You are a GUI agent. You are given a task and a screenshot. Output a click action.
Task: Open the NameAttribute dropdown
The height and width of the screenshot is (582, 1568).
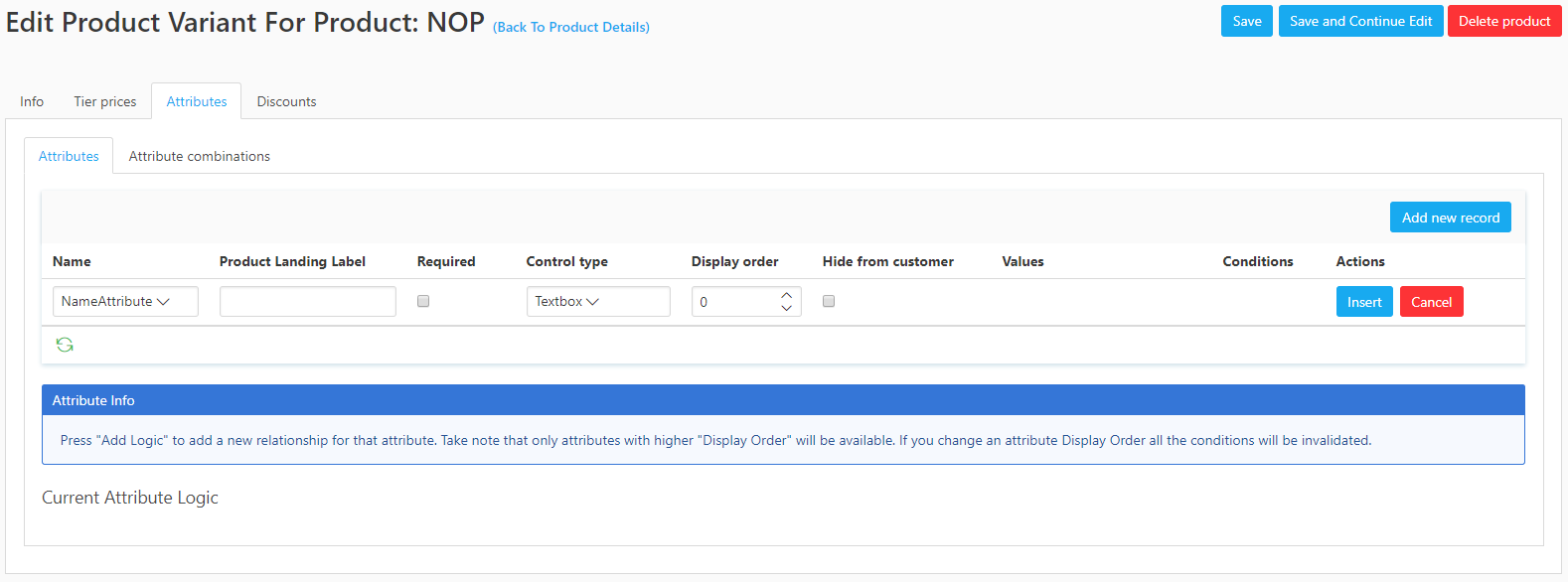click(125, 301)
